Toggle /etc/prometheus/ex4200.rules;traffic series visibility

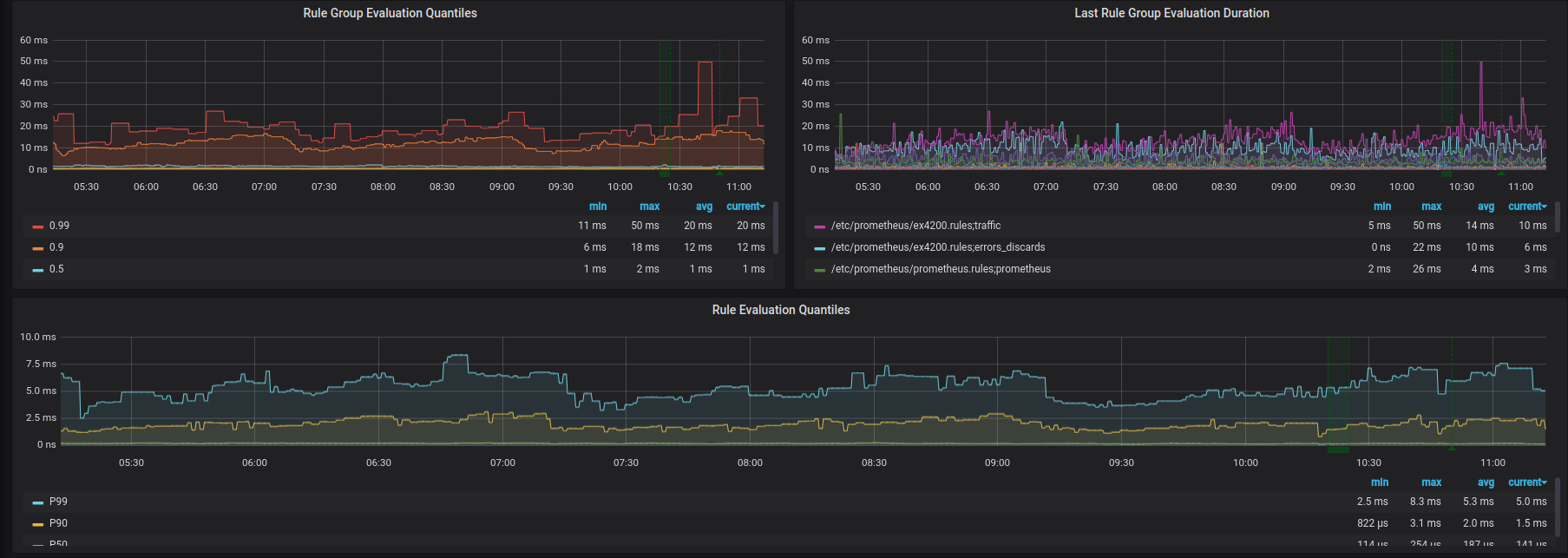[915, 226]
